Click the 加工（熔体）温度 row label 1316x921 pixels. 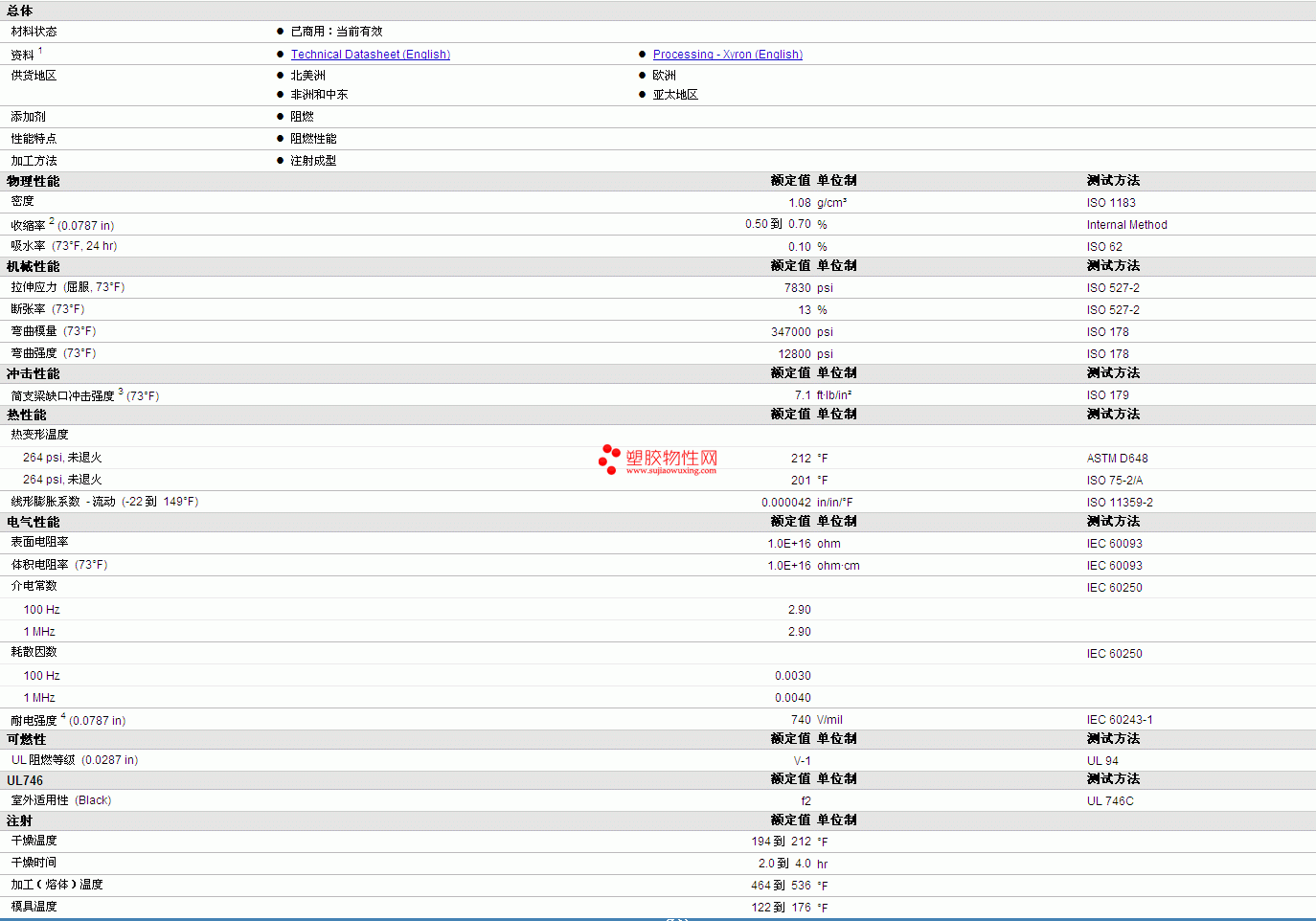tap(57, 885)
